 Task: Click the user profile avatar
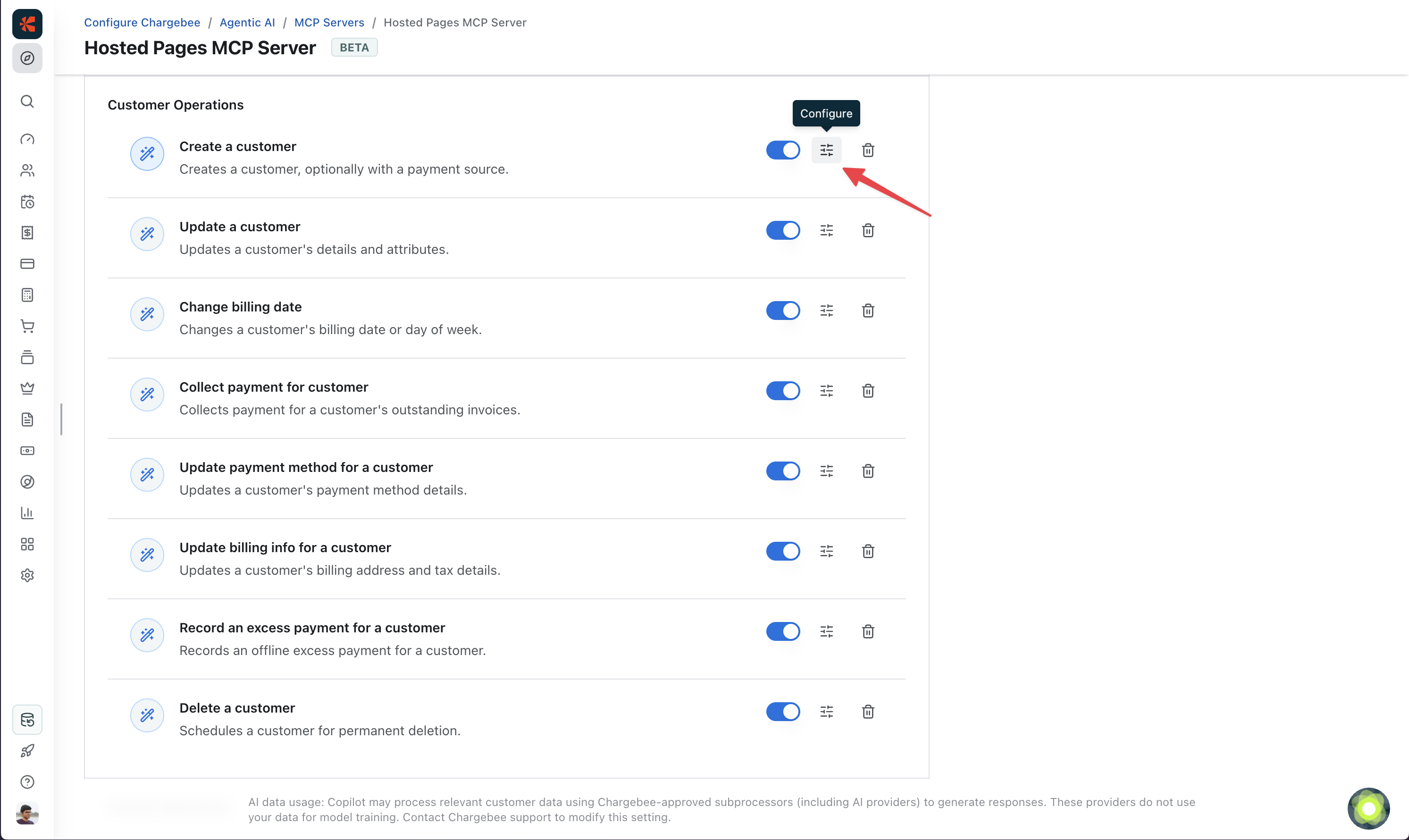coord(27,814)
